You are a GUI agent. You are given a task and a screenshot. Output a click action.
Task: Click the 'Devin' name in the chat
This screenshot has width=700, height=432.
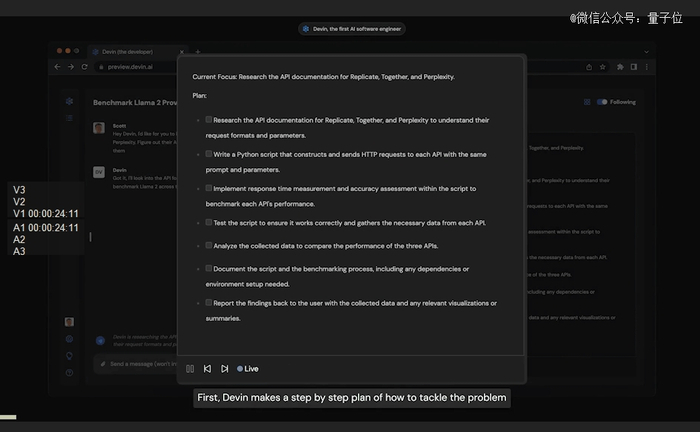pyautogui.click(x=120, y=170)
